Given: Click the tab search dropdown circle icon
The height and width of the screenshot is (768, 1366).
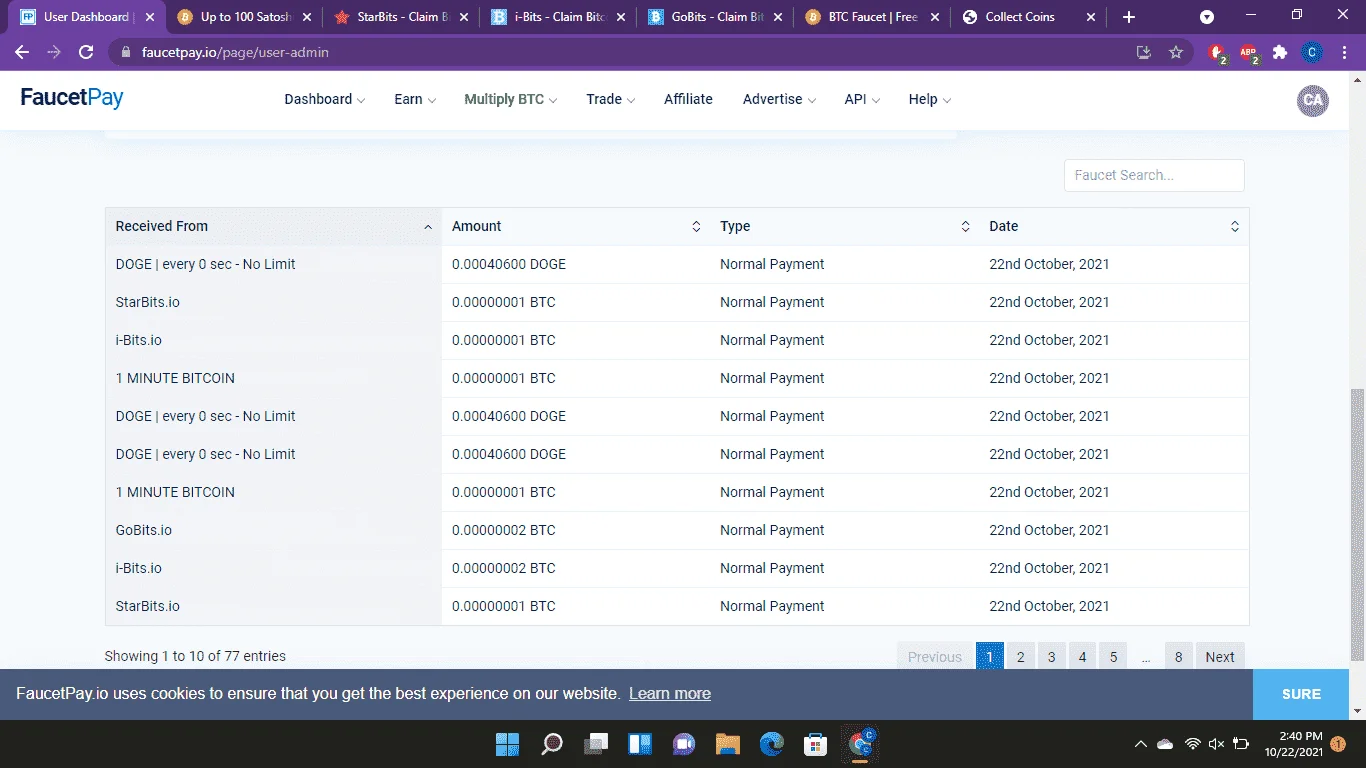Looking at the screenshot, I should pos(1207,17).
